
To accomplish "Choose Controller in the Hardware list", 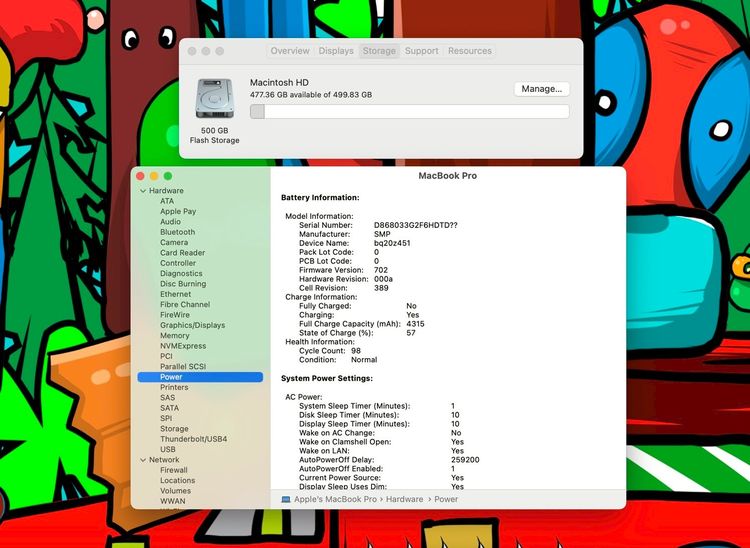I will point(178,263).
